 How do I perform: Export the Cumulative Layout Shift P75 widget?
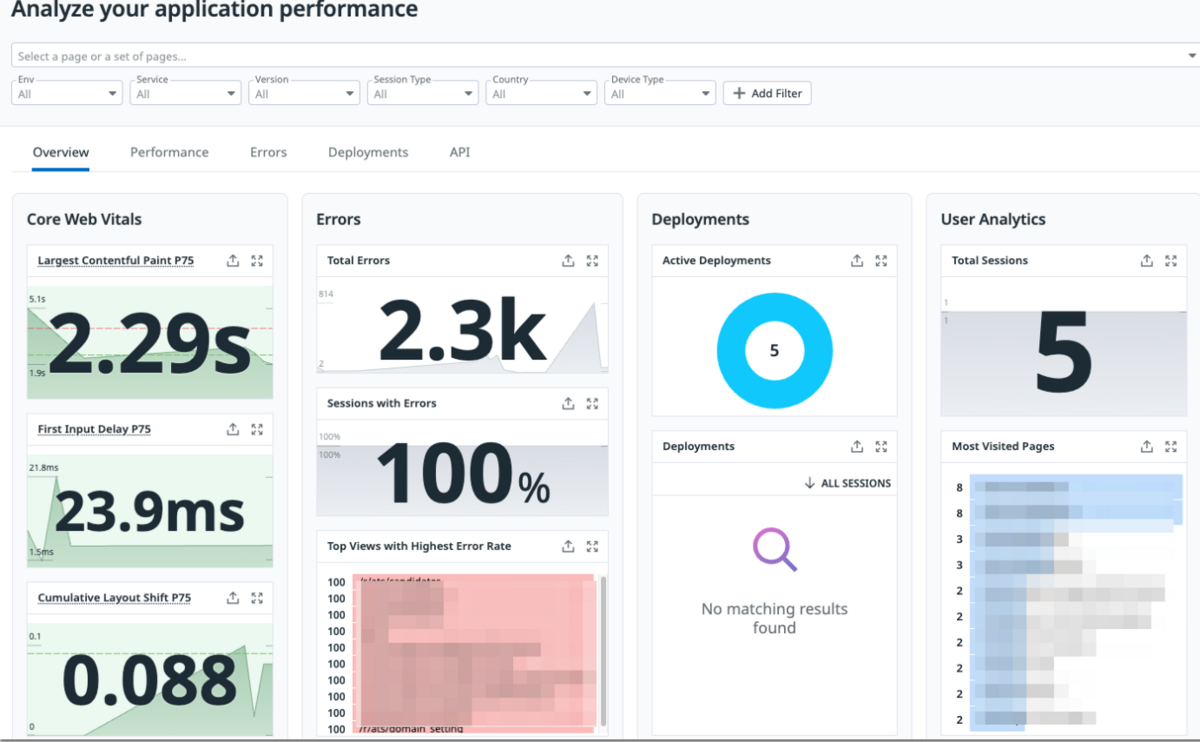233,598
